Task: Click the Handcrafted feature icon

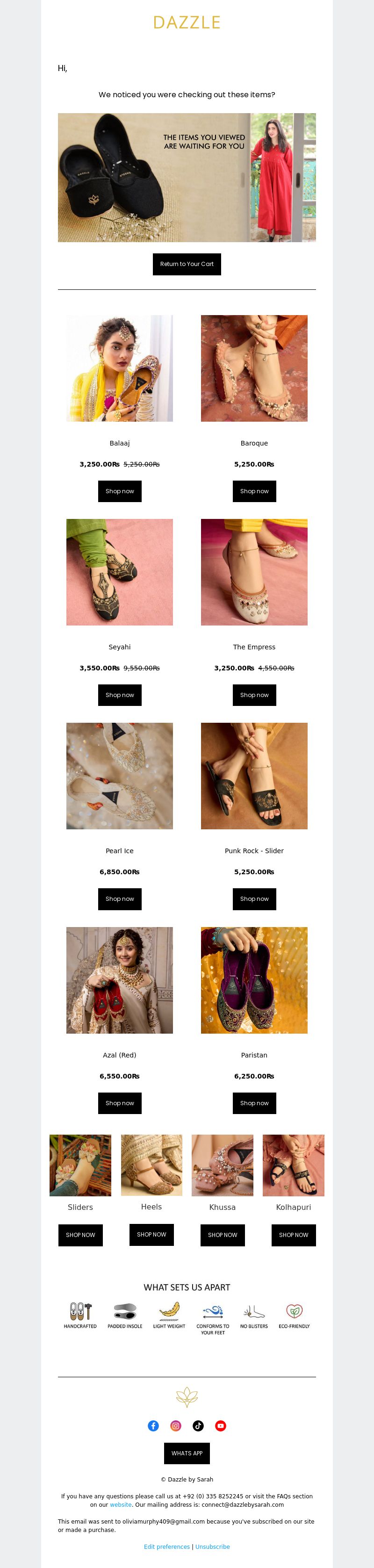Action: click(80, 1310)
